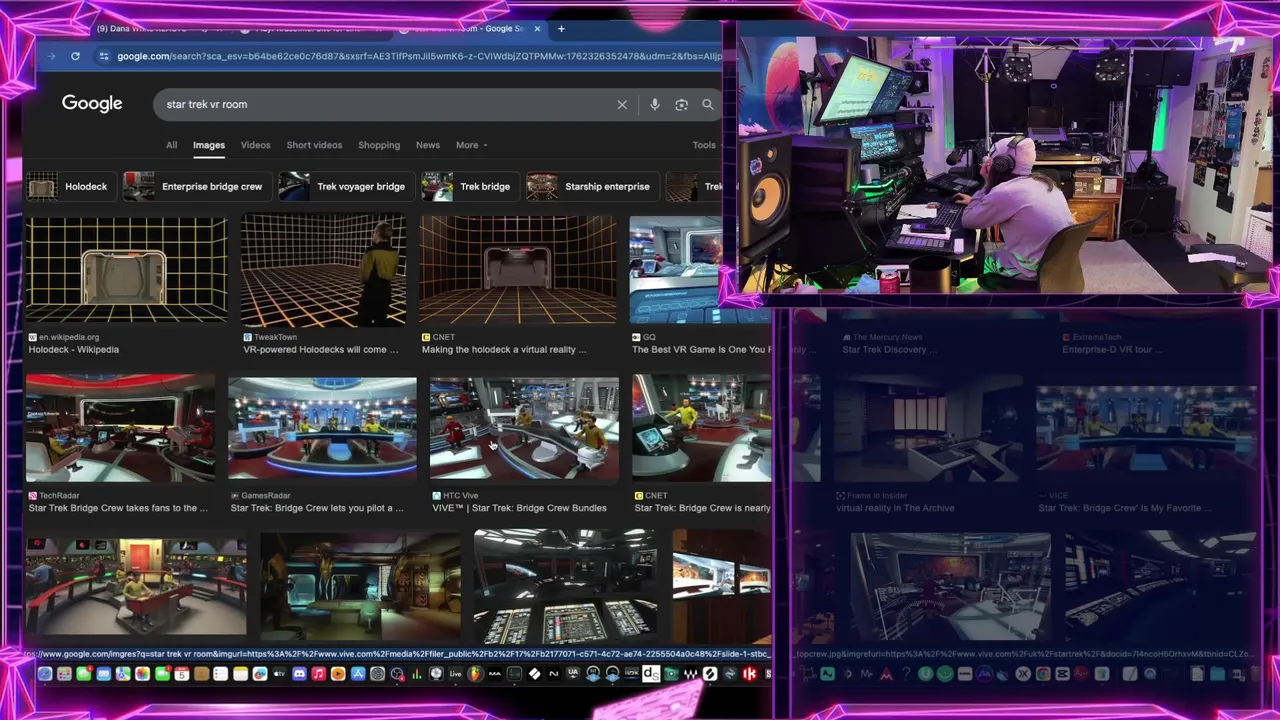Viewport: 1280px width, 720px height.
Task: Open site information icon in address bar
Action: (103, 56)
